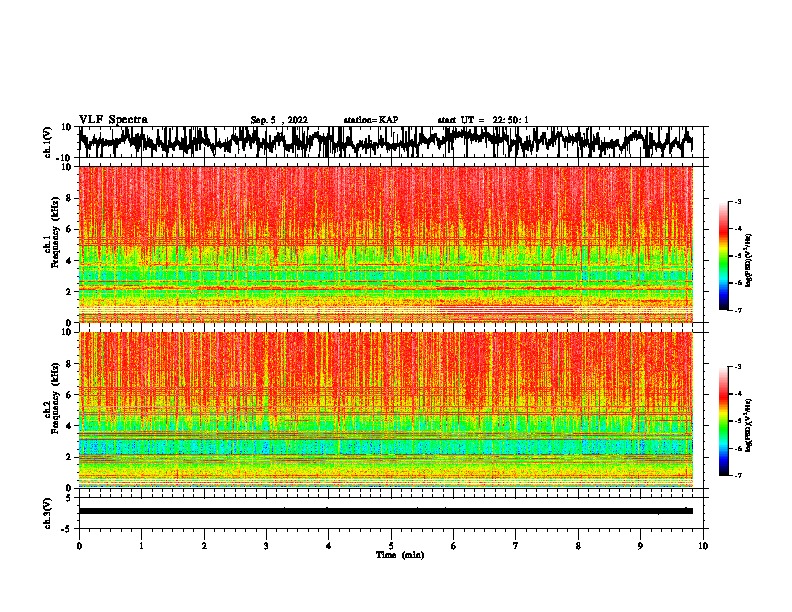Click the "Time (min)" axis title
The width and height of the screenshot is (792, 612).
pos(400,555)
